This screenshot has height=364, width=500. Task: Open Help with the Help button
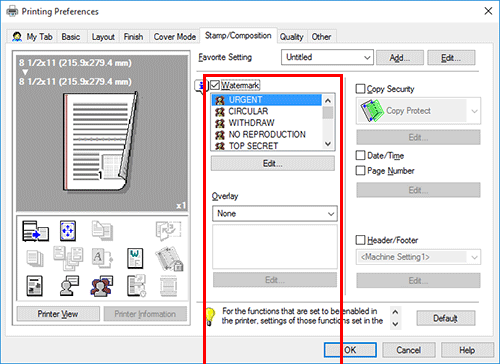pyautogui.click(x=467, y=350)
